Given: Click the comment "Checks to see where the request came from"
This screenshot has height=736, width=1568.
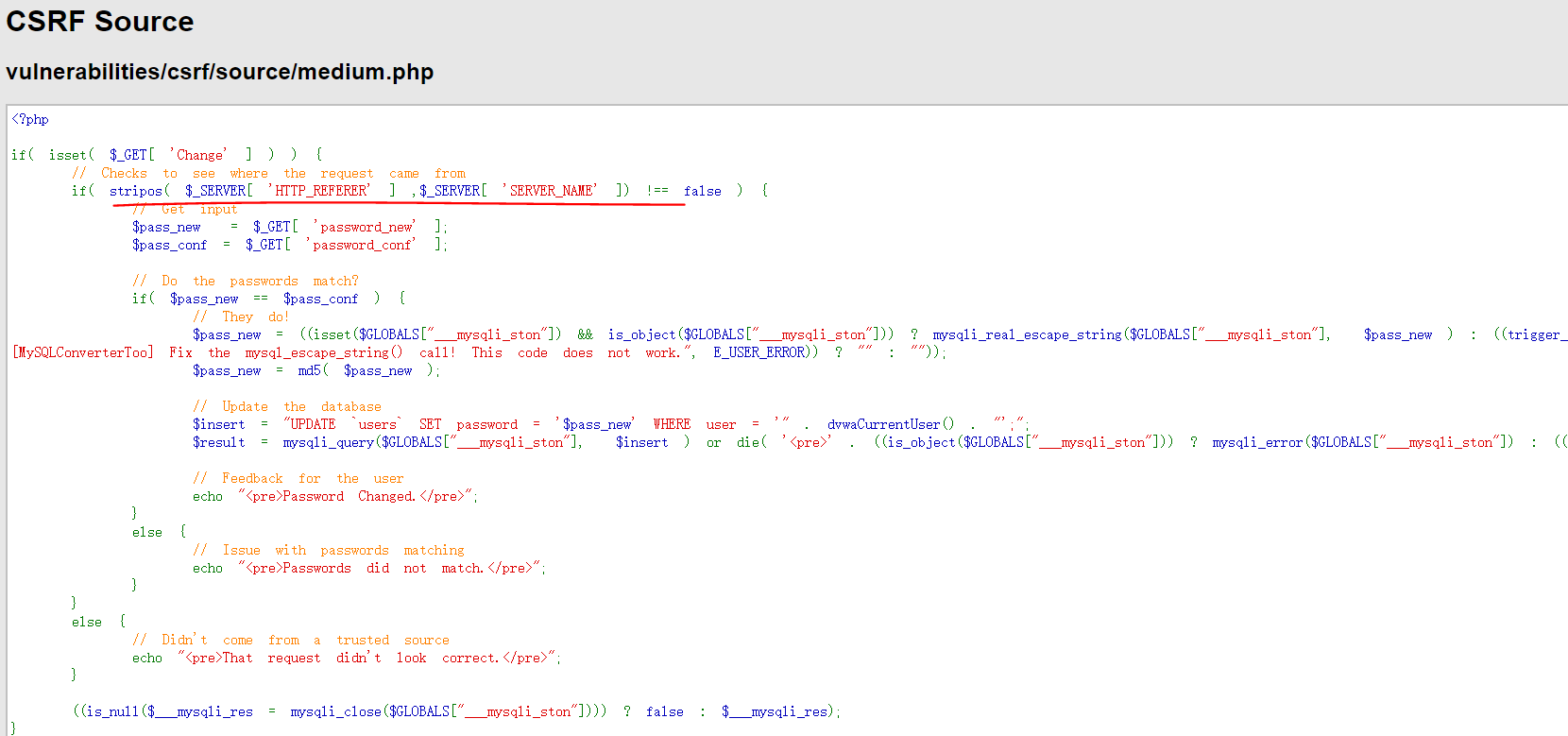Looking at the screenshot, I should tap(268, 174).
